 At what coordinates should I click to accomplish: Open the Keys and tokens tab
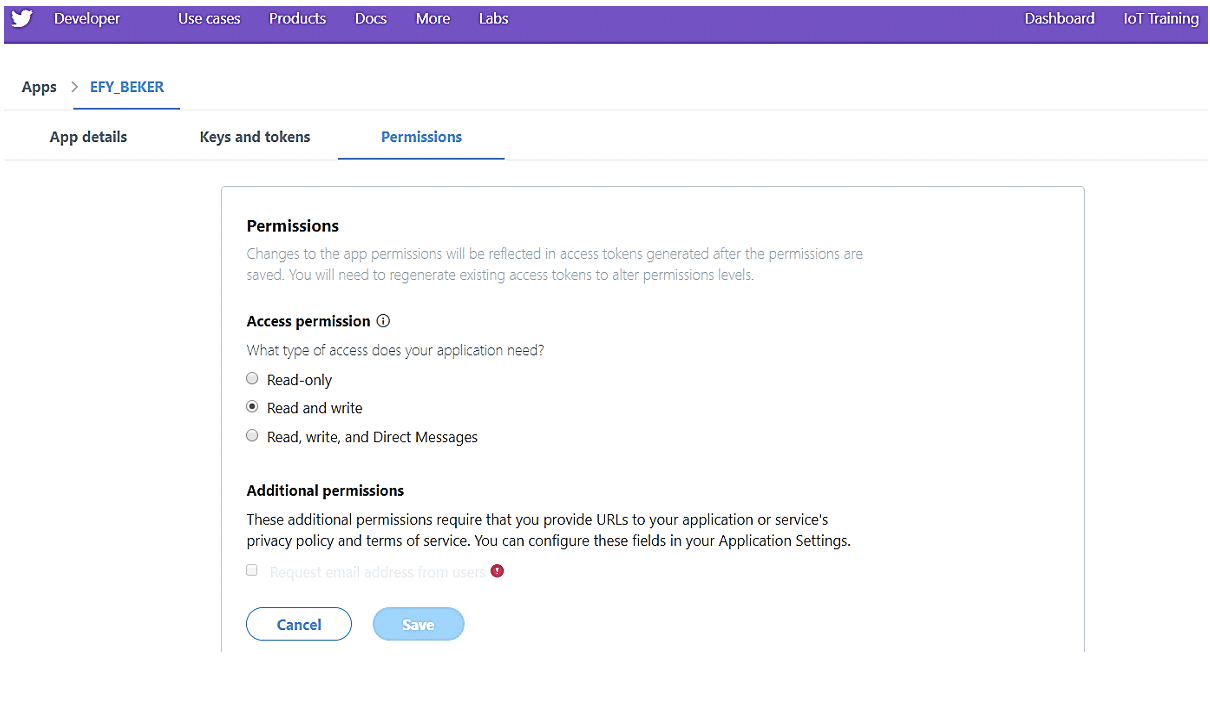[255, 137]
